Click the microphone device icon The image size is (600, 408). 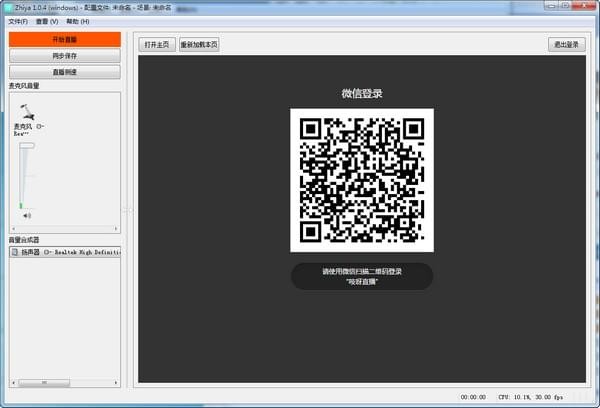coord(28,112)
